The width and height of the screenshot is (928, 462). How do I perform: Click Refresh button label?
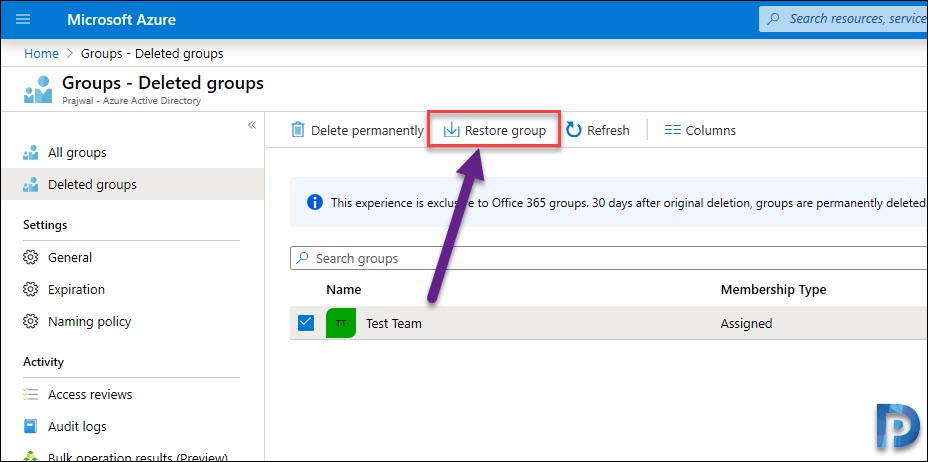pos(608,130)
